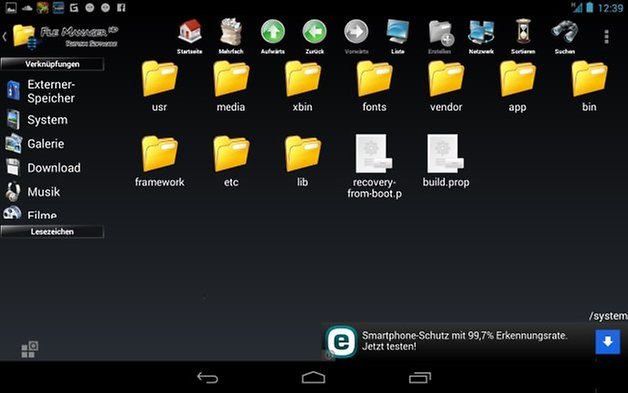
Task: Tap the Android back navigation button
Action: [x=207, y=378]
